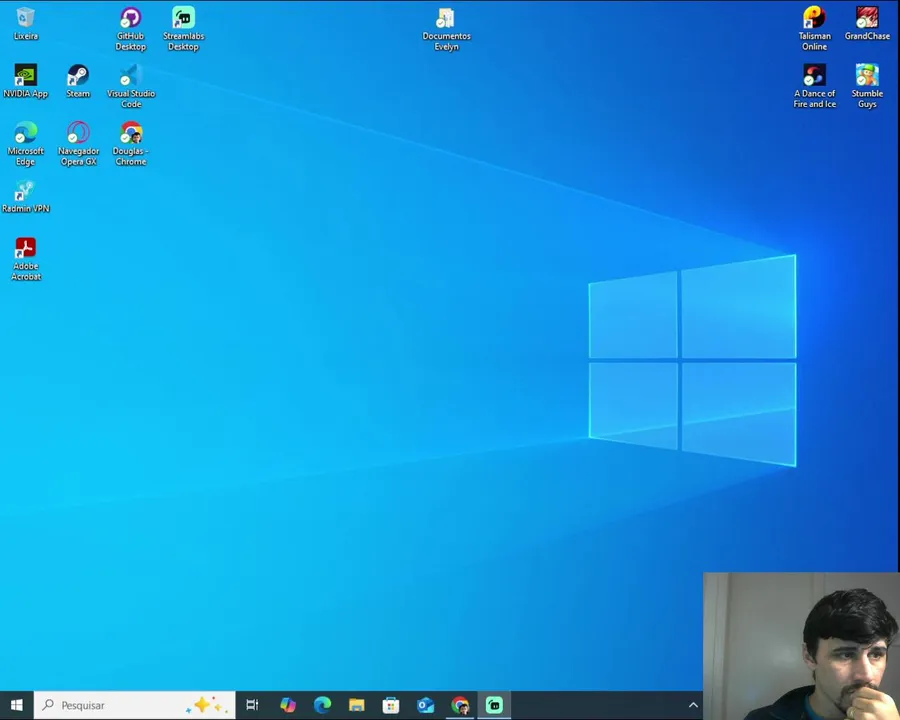Screen dimensions: 900x720
Task: Select the GrandChase game shortcut
Action: point(867,24)
